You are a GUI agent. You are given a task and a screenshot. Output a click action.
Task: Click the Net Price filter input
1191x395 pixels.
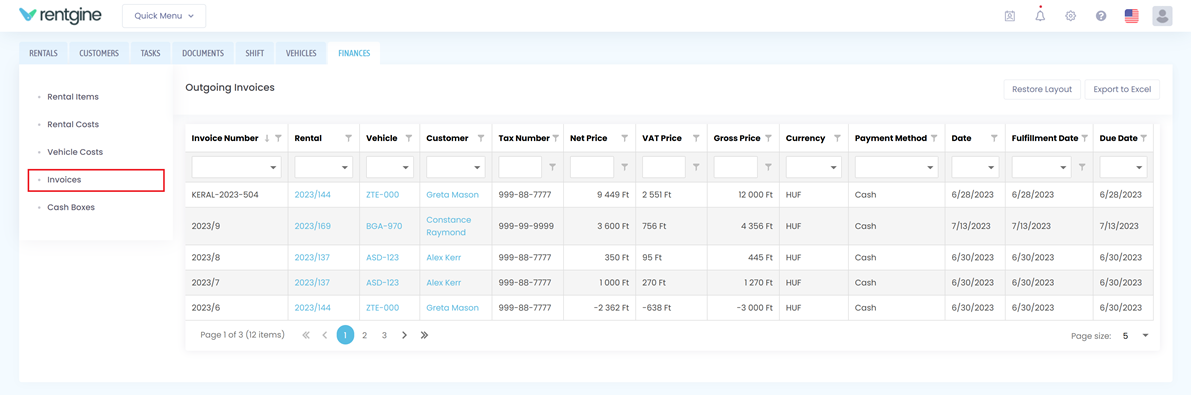(x=592, y=167)
